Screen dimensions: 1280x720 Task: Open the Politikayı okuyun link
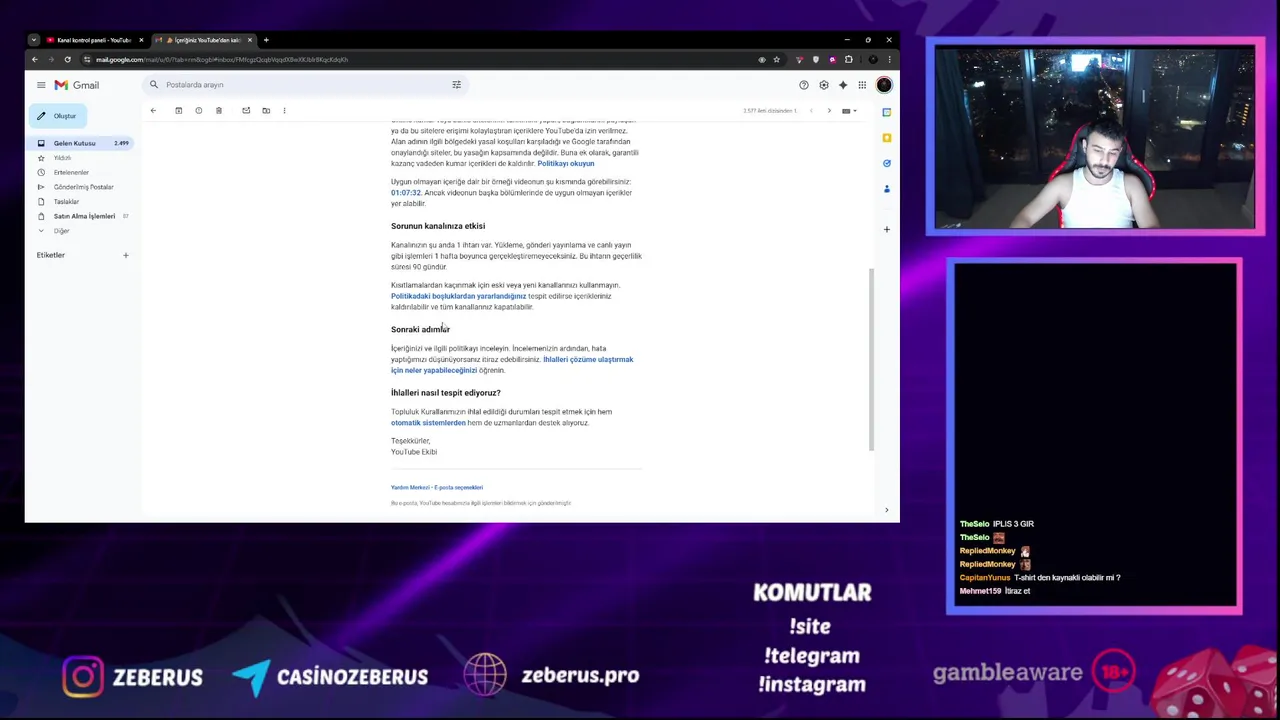(566, 163)
